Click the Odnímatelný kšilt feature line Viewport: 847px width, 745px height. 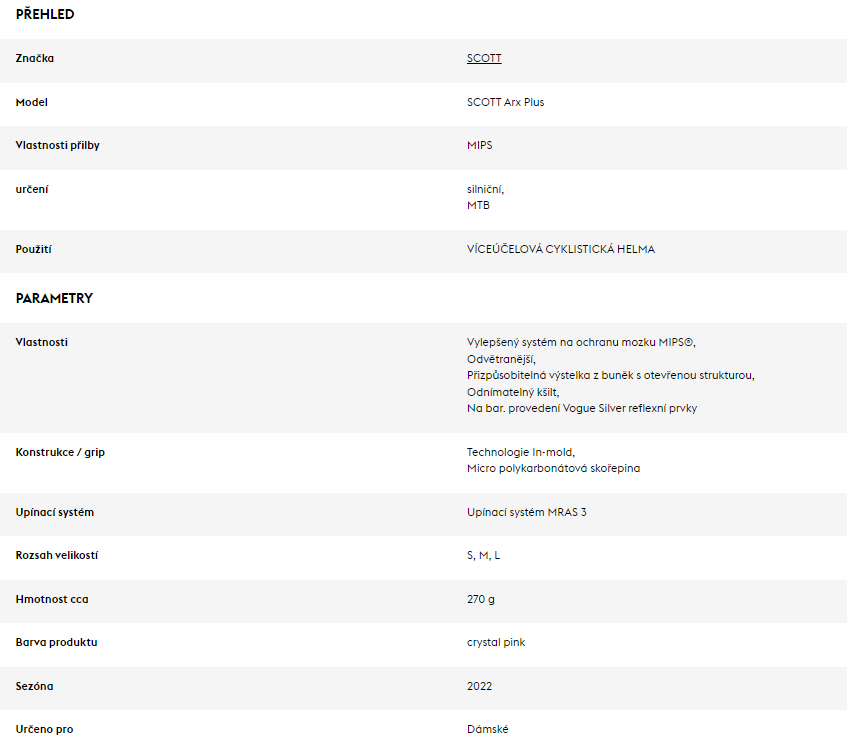click(x=513, y=392)
